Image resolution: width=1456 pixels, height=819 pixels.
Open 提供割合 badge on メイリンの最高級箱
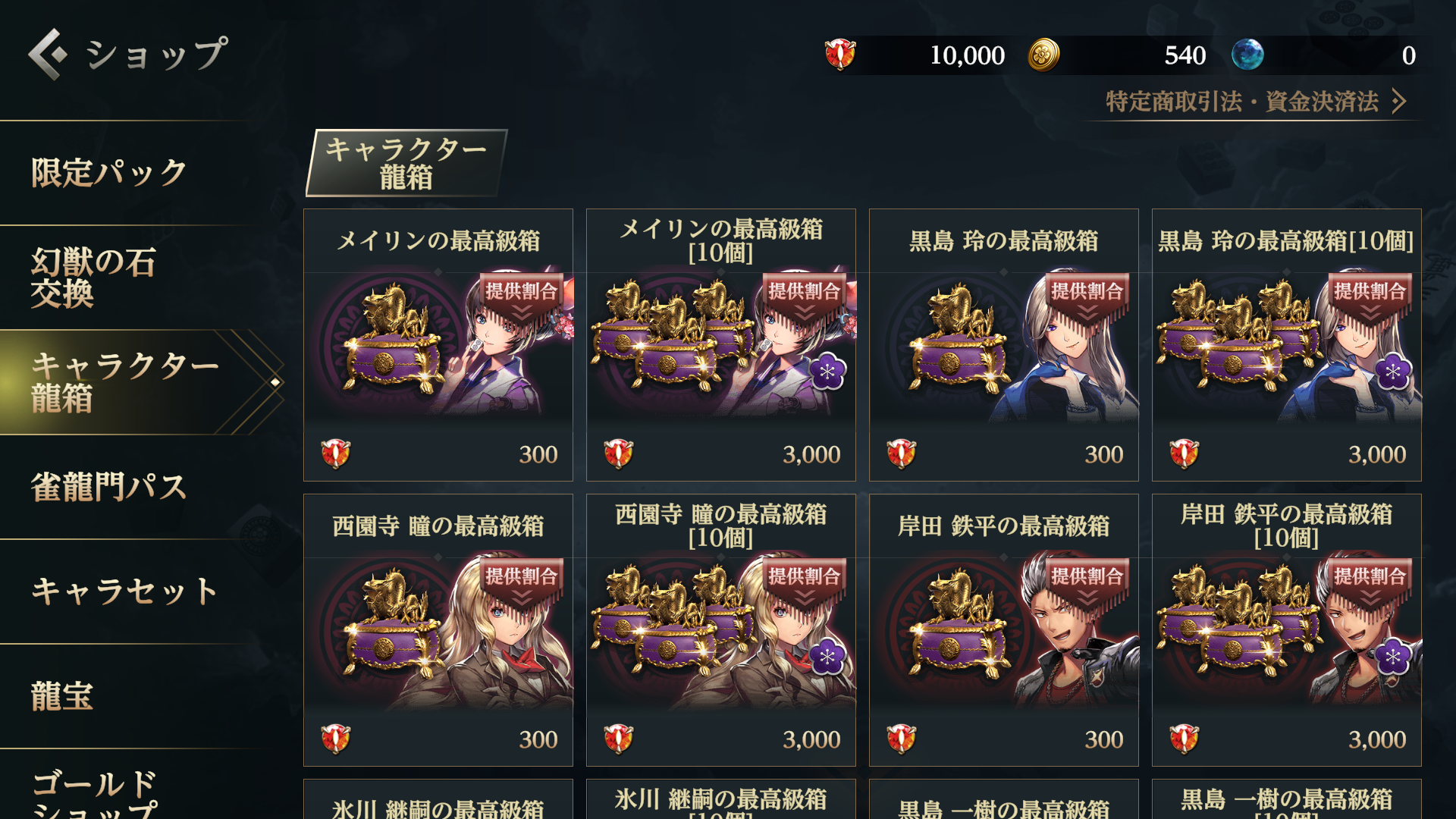522,299
